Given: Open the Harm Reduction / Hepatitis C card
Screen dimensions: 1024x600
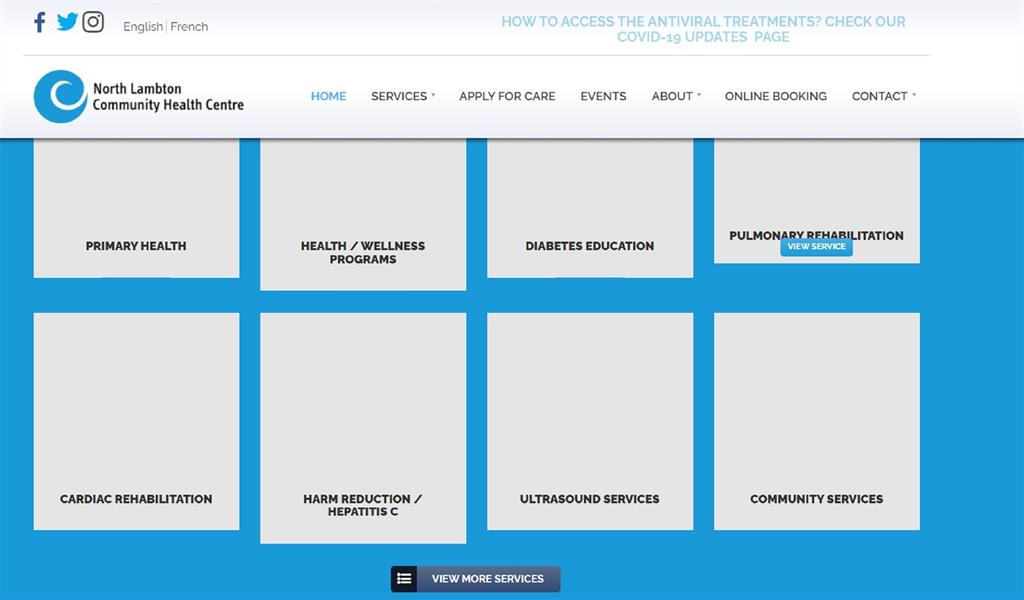Looking at the screenshot, I should tap(363, 428).
